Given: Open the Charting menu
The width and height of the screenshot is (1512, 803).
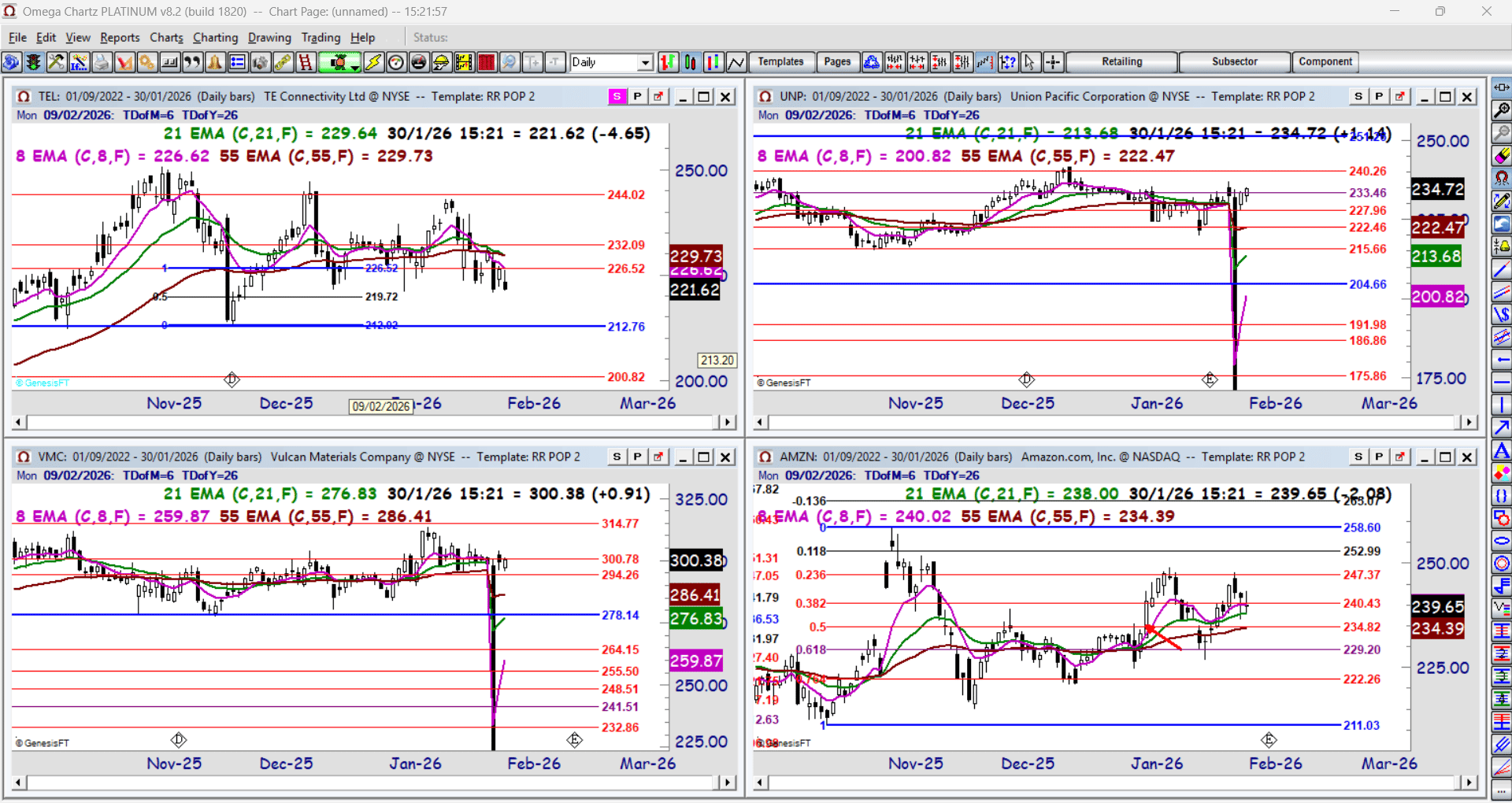Looking at the screenshot, I should pyautogui.click(x=215, y=37).
